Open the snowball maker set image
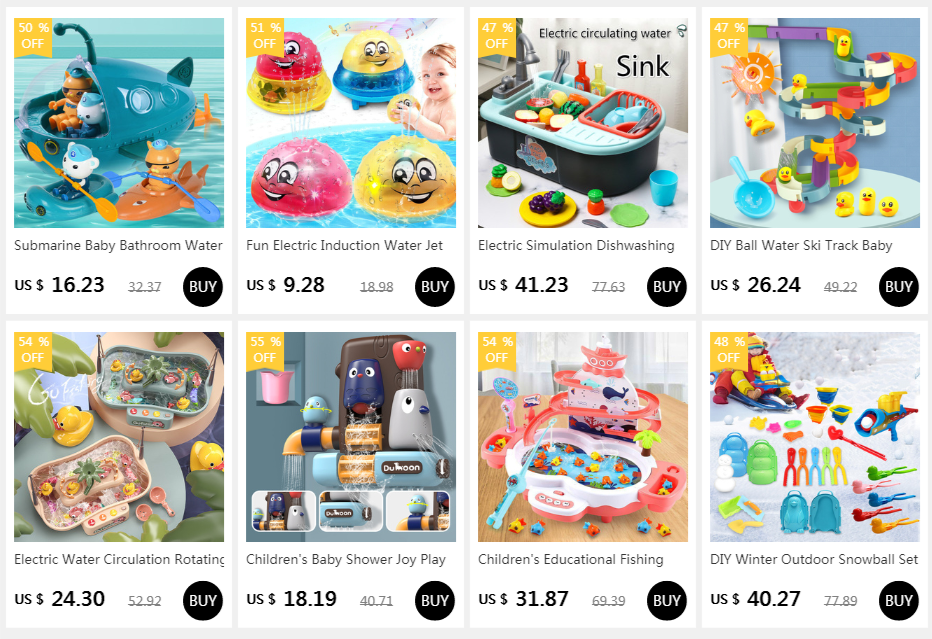932x639 pixels. (x=814, y=437)
